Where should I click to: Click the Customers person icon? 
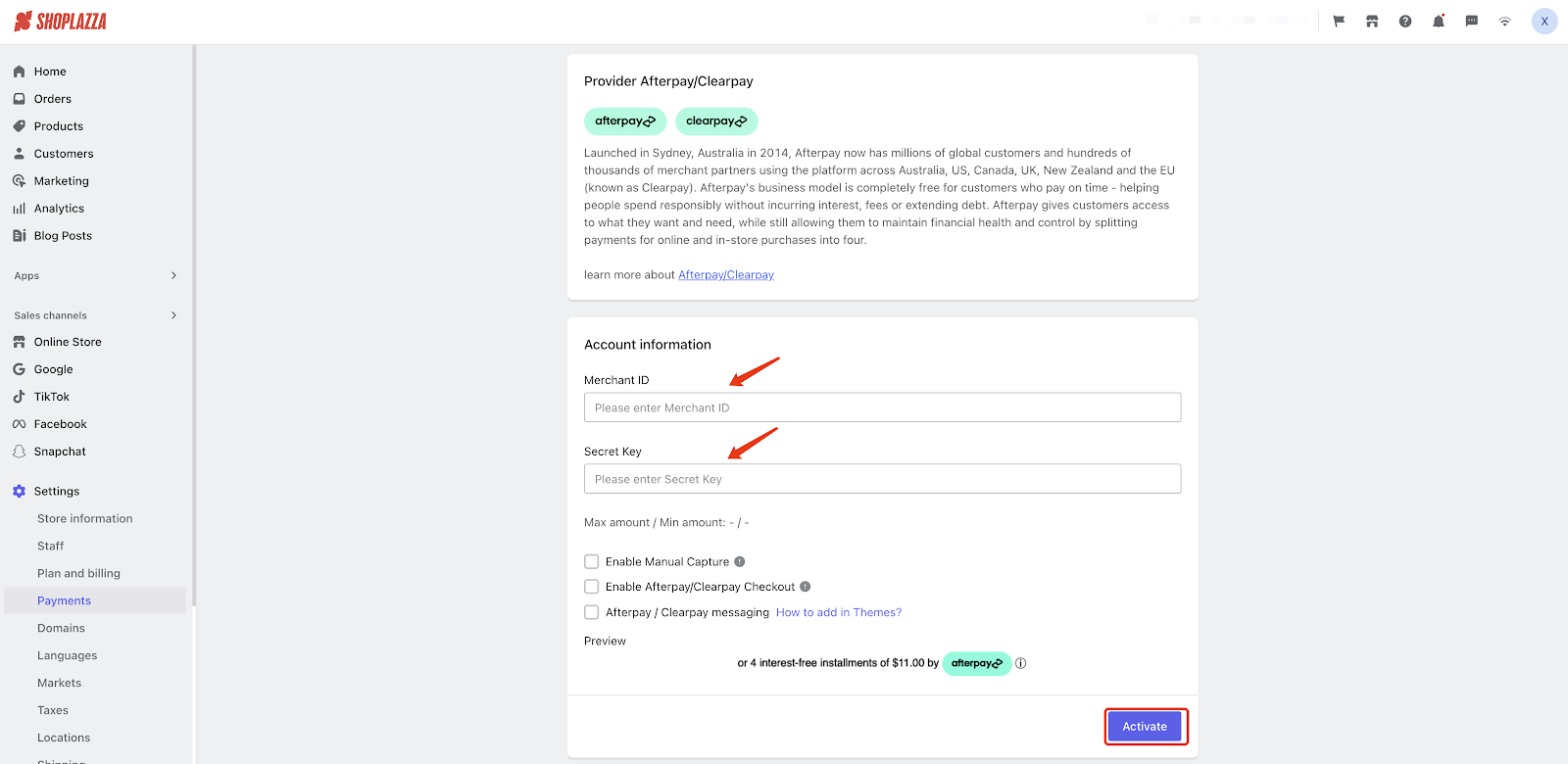click(19, 154)
